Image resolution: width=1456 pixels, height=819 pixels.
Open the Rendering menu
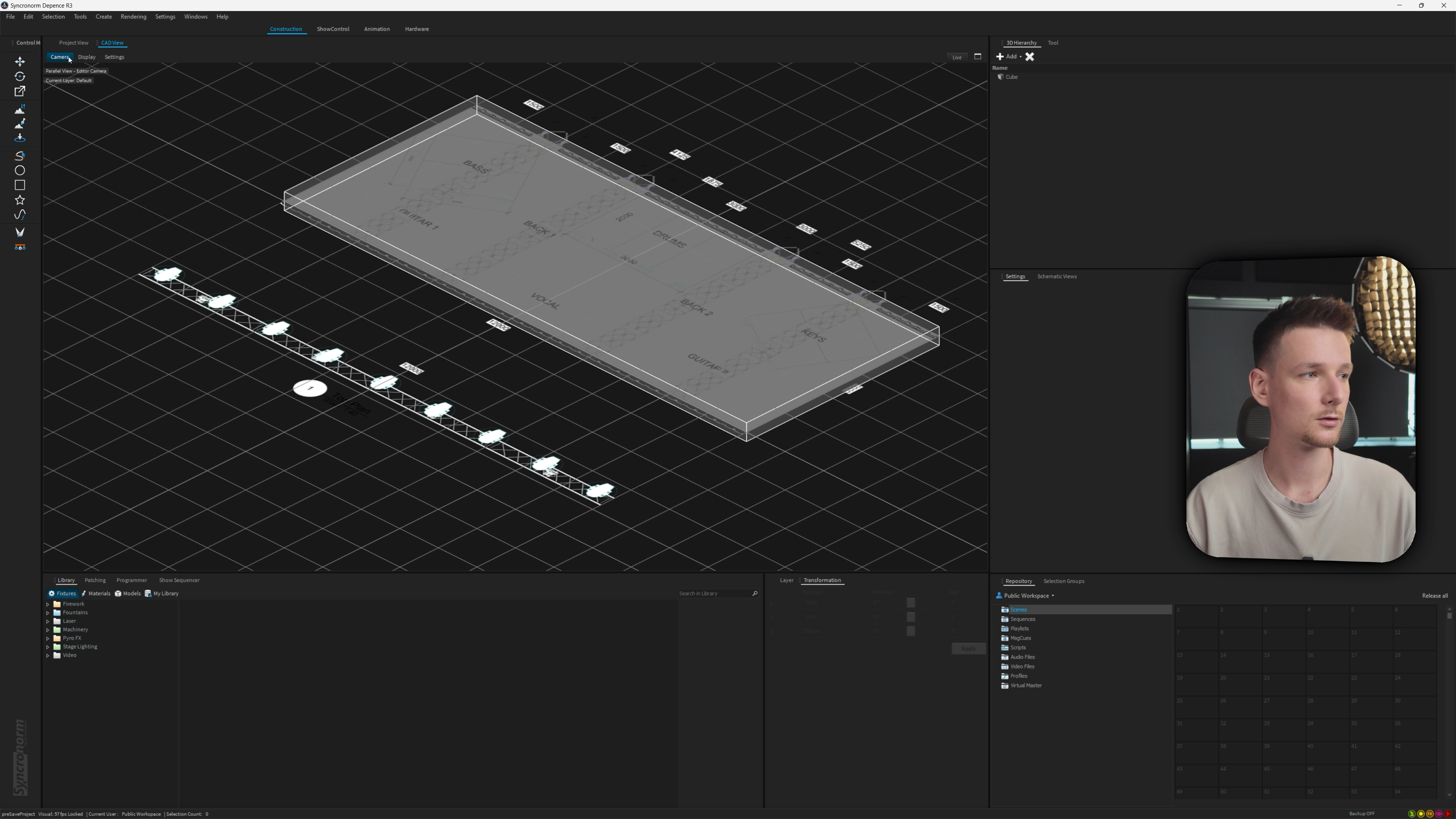[x=133, y=16]
